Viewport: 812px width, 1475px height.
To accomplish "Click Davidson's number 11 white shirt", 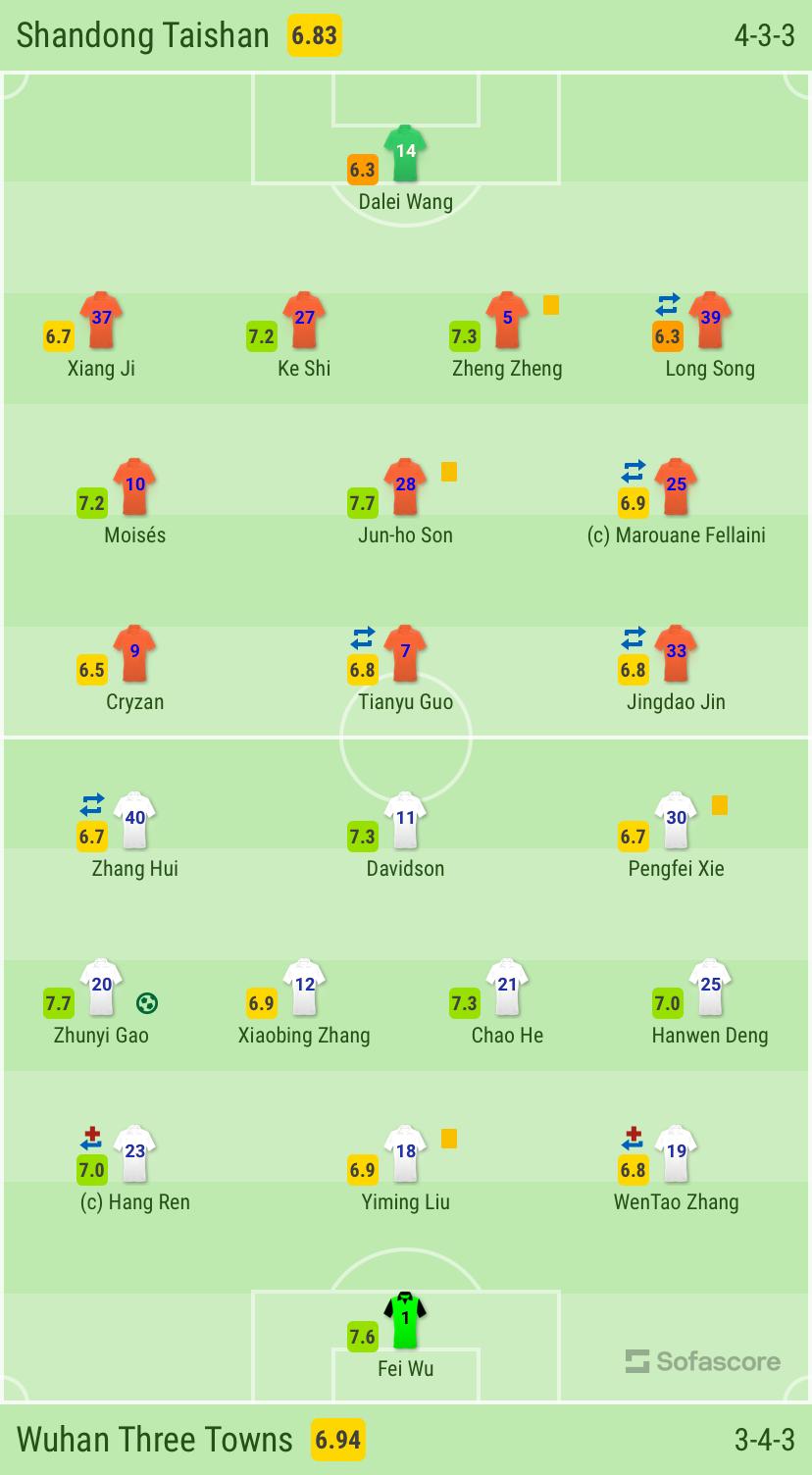I will (405, 820).
